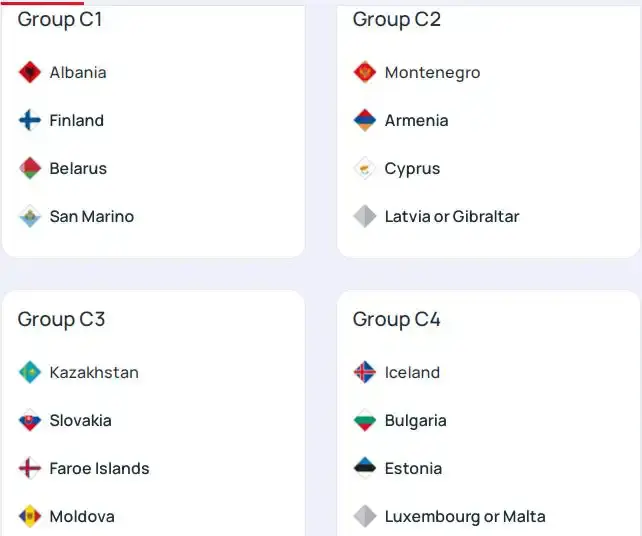
Task: Click the Luxembourg or Malta entry
Action: [465, 516]
